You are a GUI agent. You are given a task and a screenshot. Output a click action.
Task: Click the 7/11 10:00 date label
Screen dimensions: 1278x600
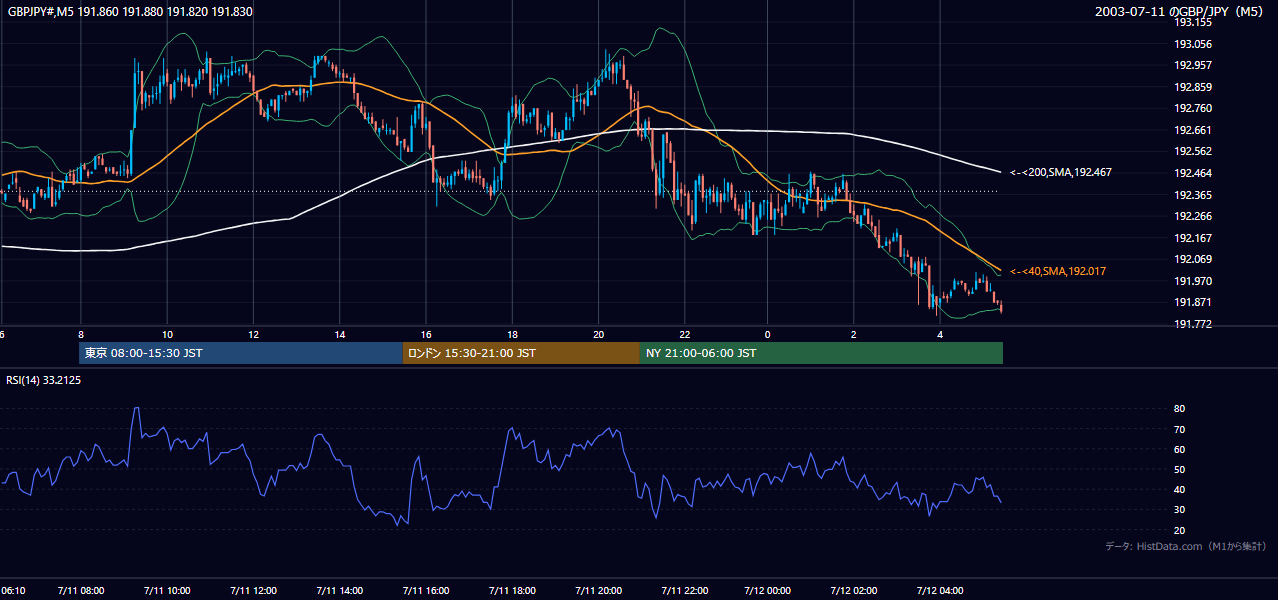coord(167,590)
